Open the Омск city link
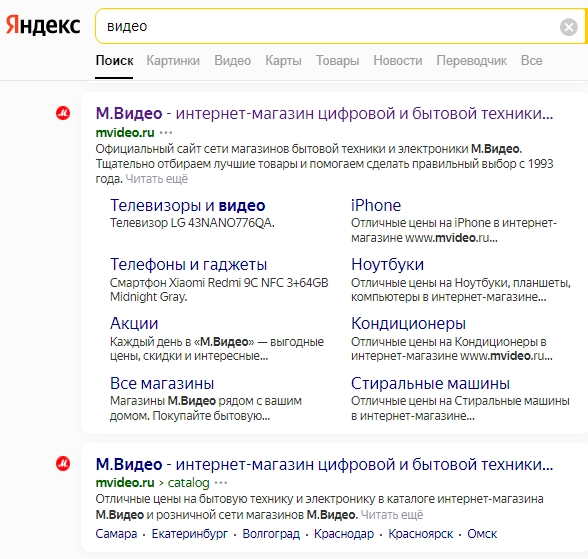The height and width of the screenshot is (559, 588). 482,534
